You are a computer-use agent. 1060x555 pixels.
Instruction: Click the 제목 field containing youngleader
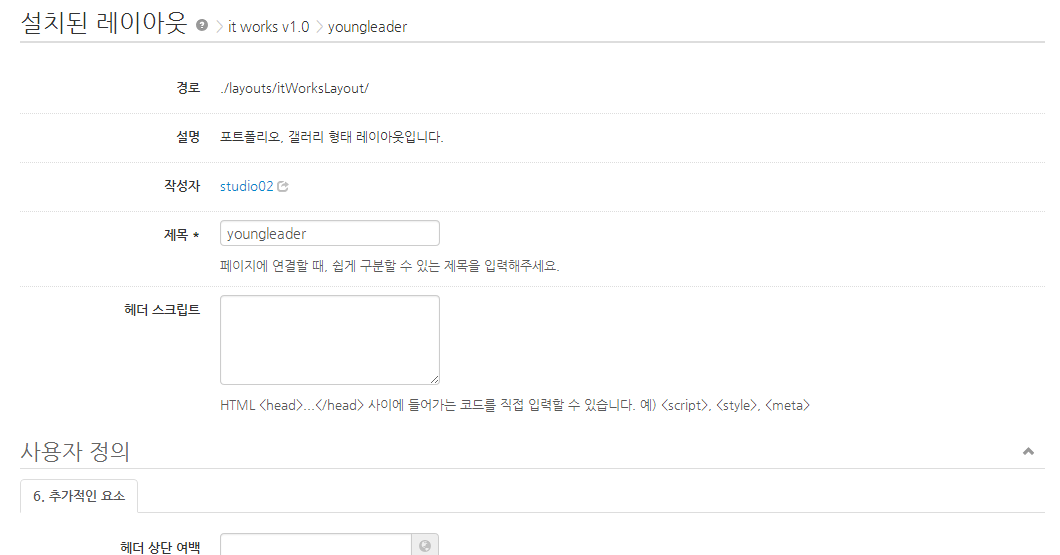329,233
